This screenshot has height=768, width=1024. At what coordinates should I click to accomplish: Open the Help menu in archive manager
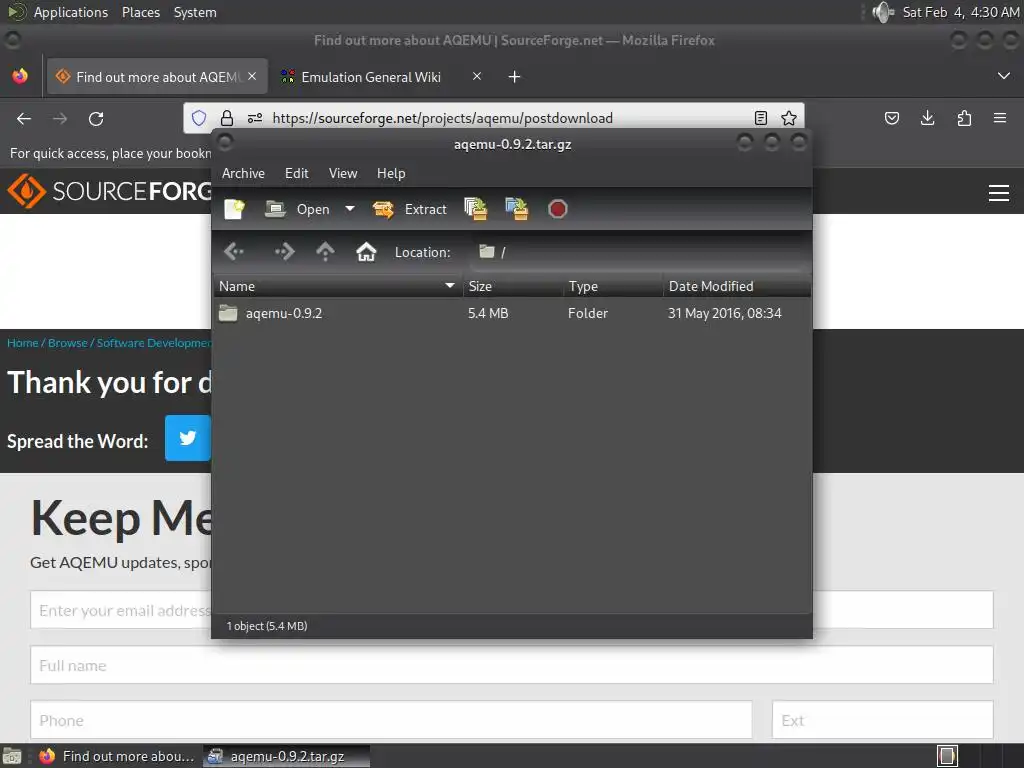coord(391,173)
